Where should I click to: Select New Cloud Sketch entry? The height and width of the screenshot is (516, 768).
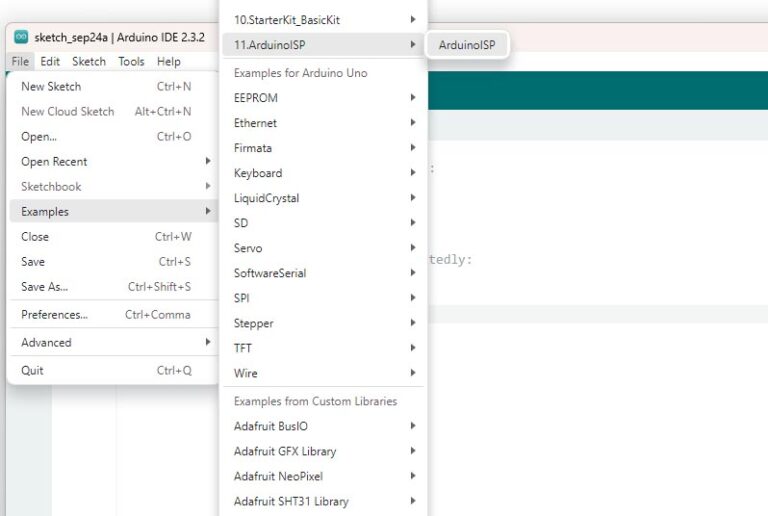tap(113, 112)
